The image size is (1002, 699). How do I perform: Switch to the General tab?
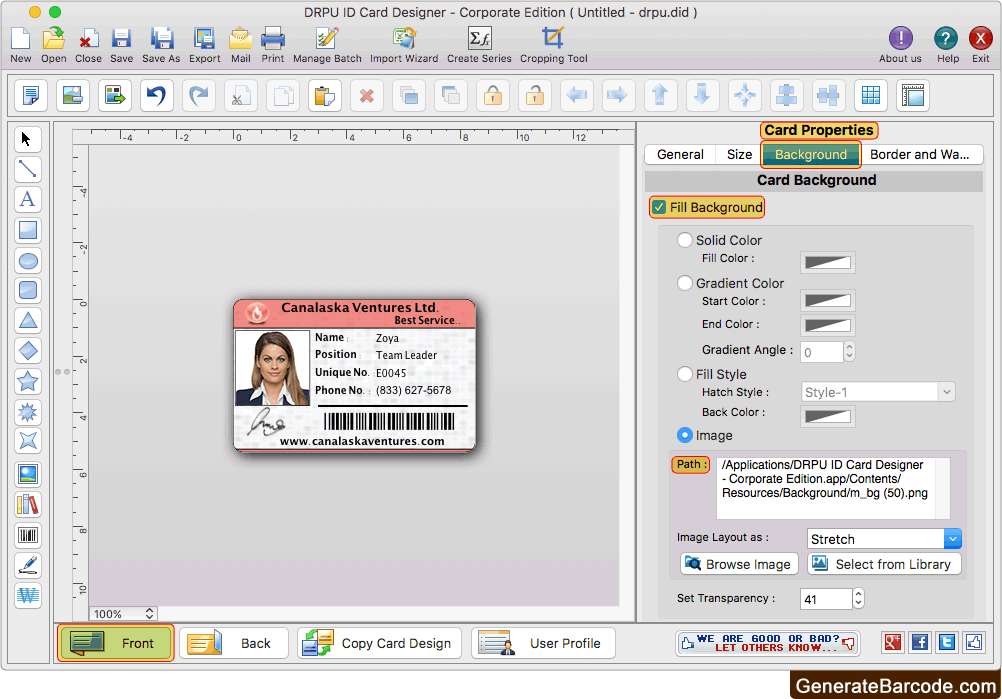tap(680, 155)
